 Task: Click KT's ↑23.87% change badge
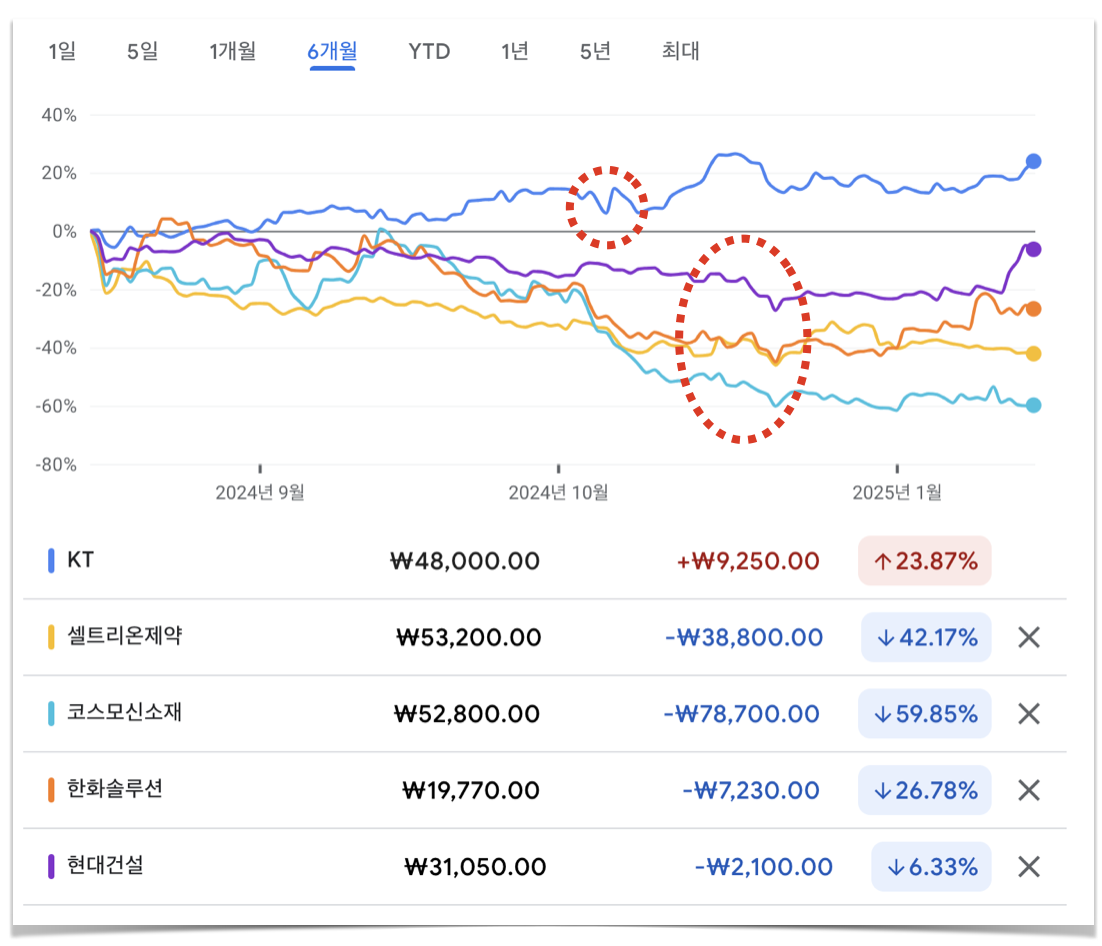[925, 561]
